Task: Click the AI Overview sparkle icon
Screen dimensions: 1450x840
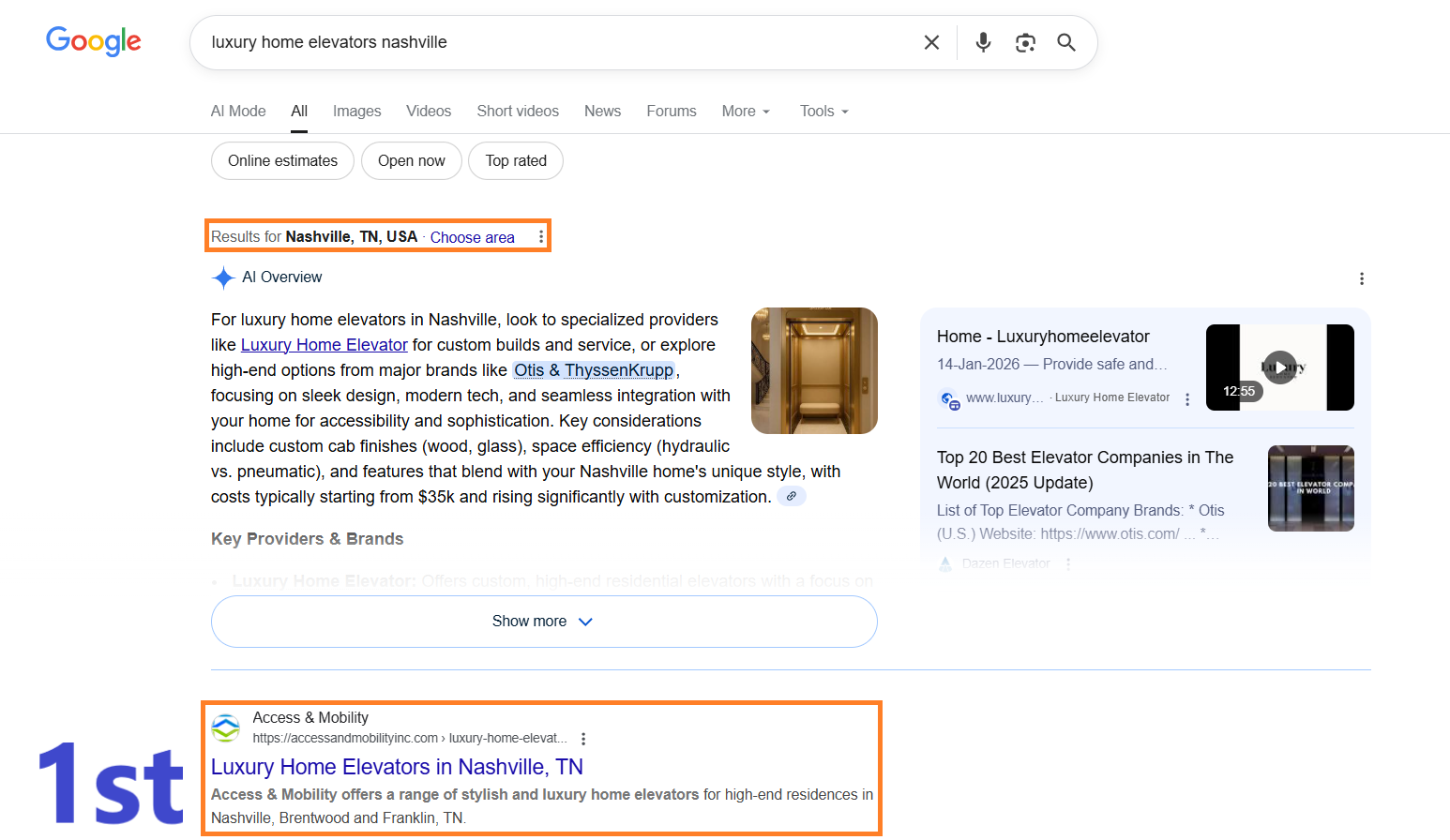Action: pos(223,277)
